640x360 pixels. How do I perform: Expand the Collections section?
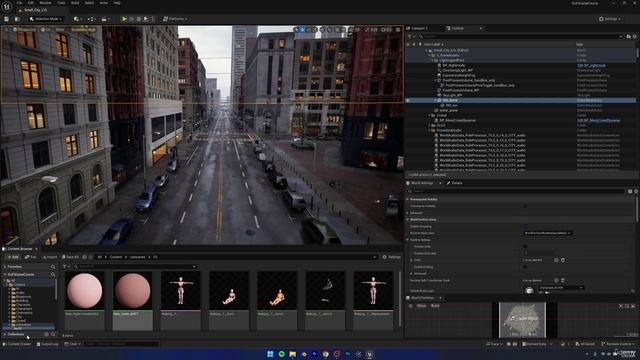point(5,334)
